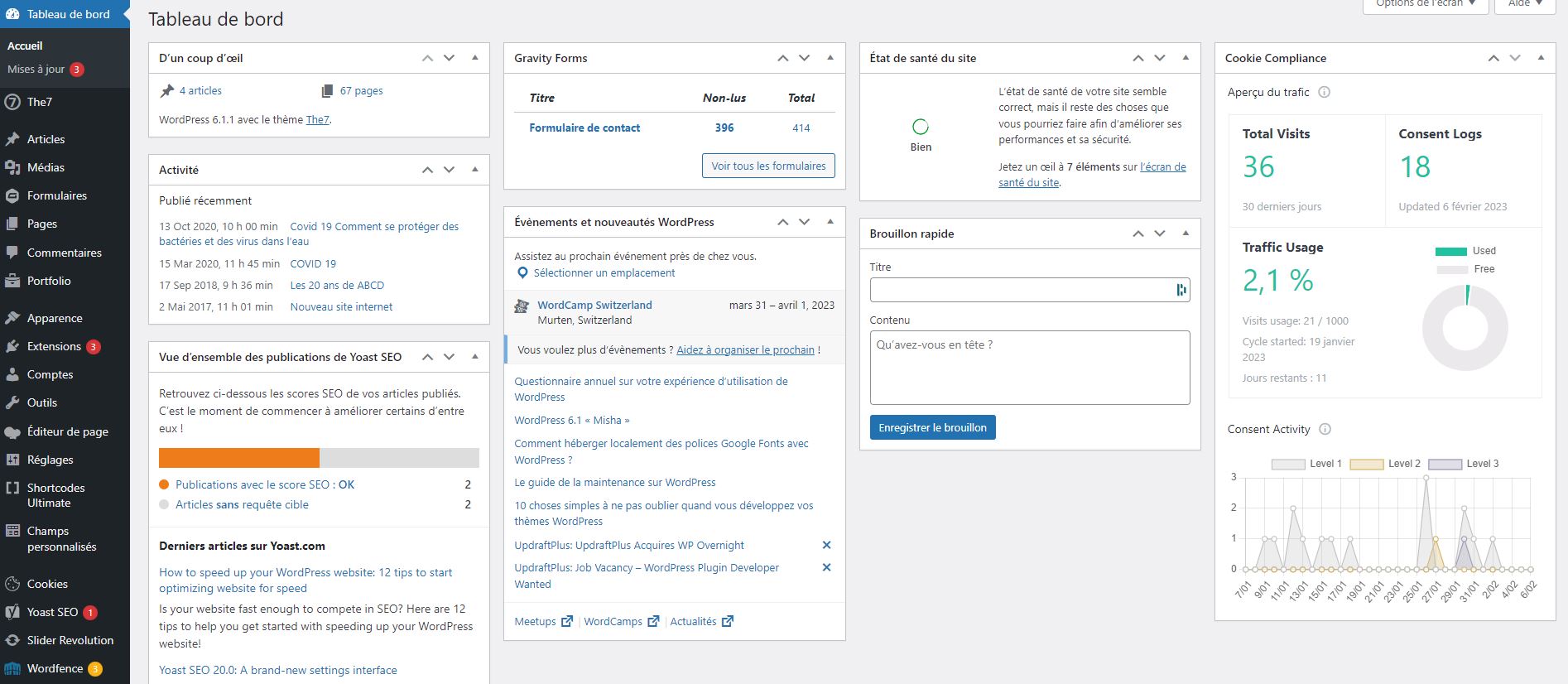Click the Voir tous les formulaires button
The width and height of the screenshot is (1568, 684).
click(768, 166)
